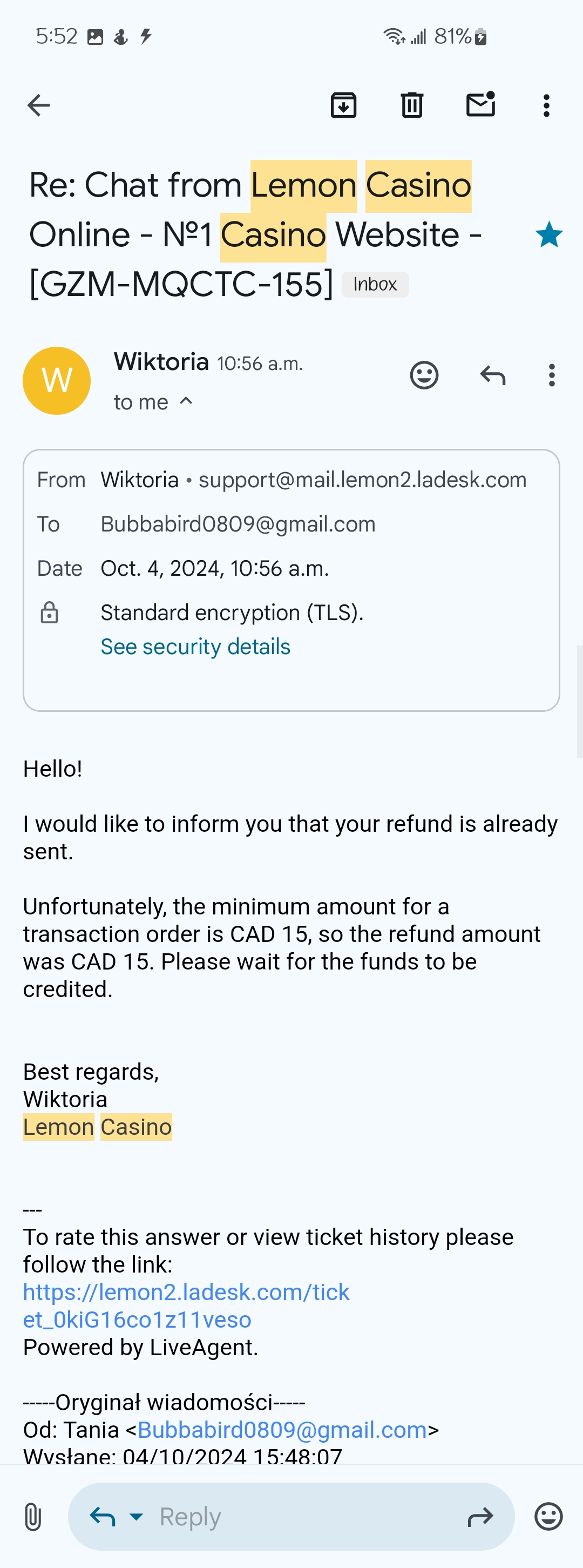Delete the email with trash icon
This screenshot has width=583, height=1568.
[x=412, y=105]
